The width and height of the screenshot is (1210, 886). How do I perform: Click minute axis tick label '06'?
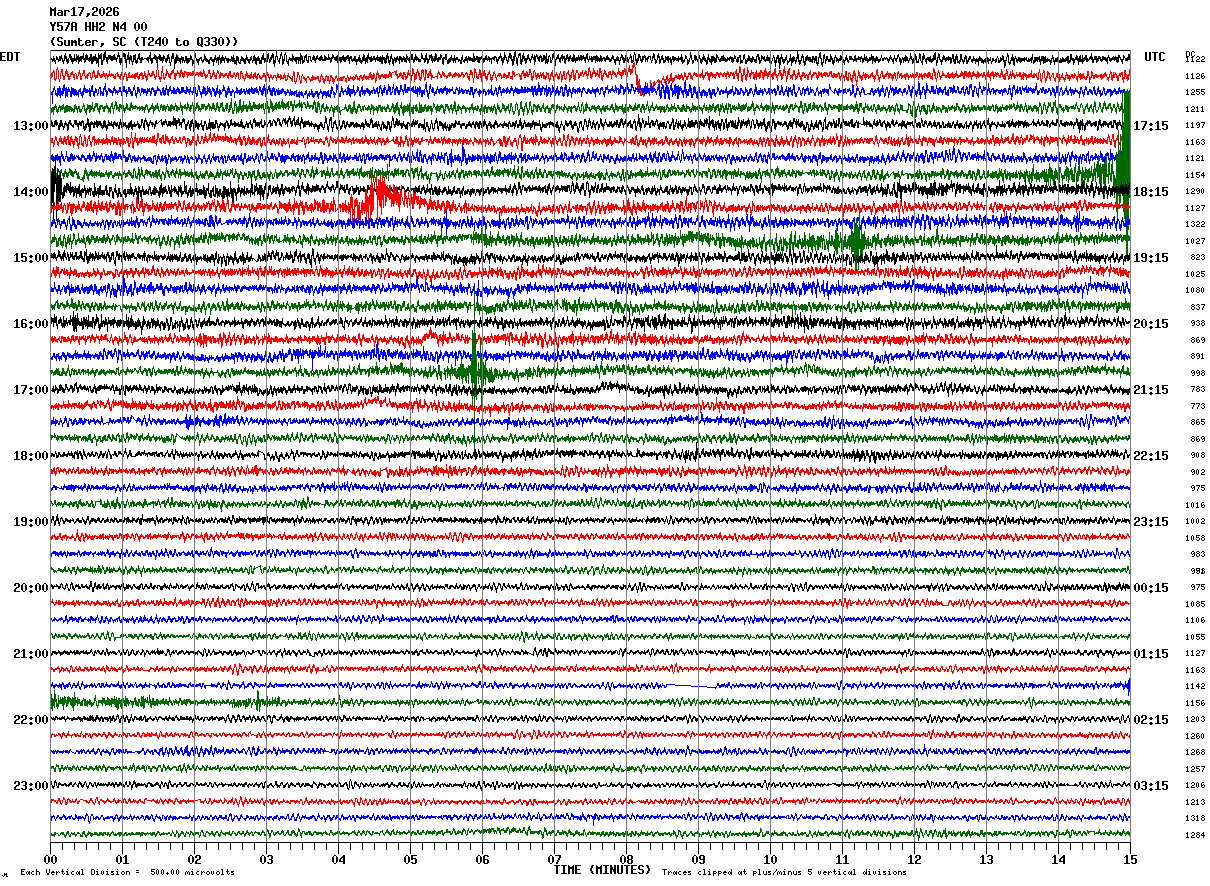click(482, 859)
